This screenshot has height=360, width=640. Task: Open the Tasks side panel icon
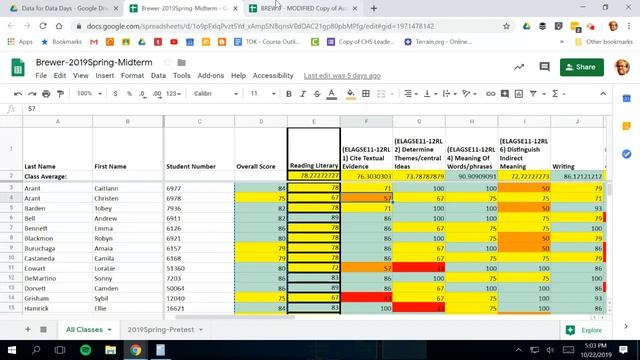pyautogui.click(x=627, y=154)
